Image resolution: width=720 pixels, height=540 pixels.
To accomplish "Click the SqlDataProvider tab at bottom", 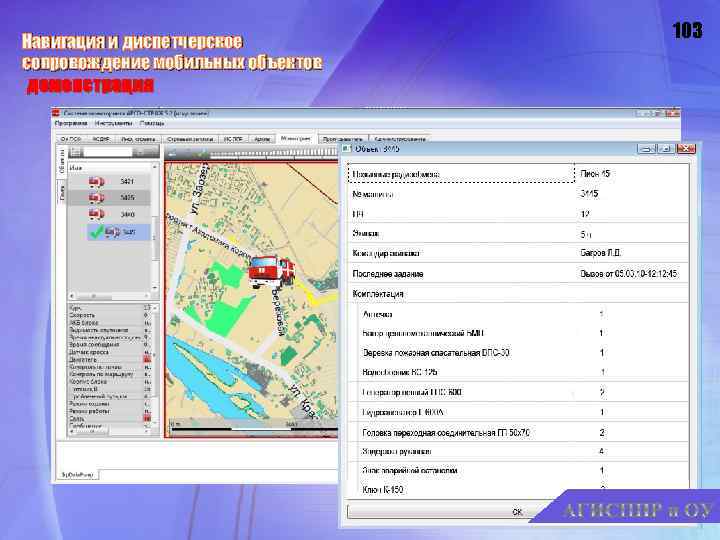I will point(78,474).
